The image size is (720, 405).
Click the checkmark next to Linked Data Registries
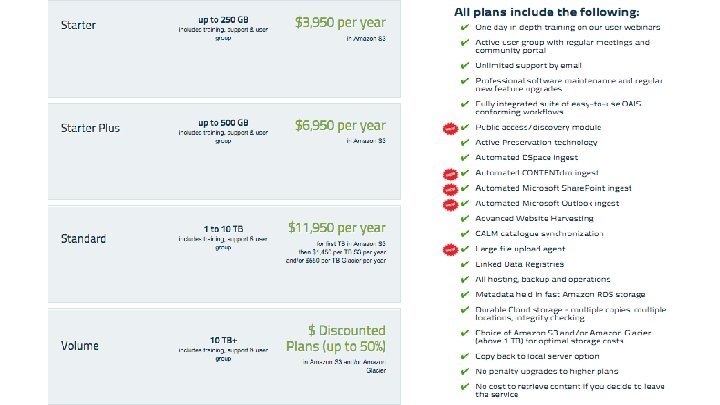[464, 263]
